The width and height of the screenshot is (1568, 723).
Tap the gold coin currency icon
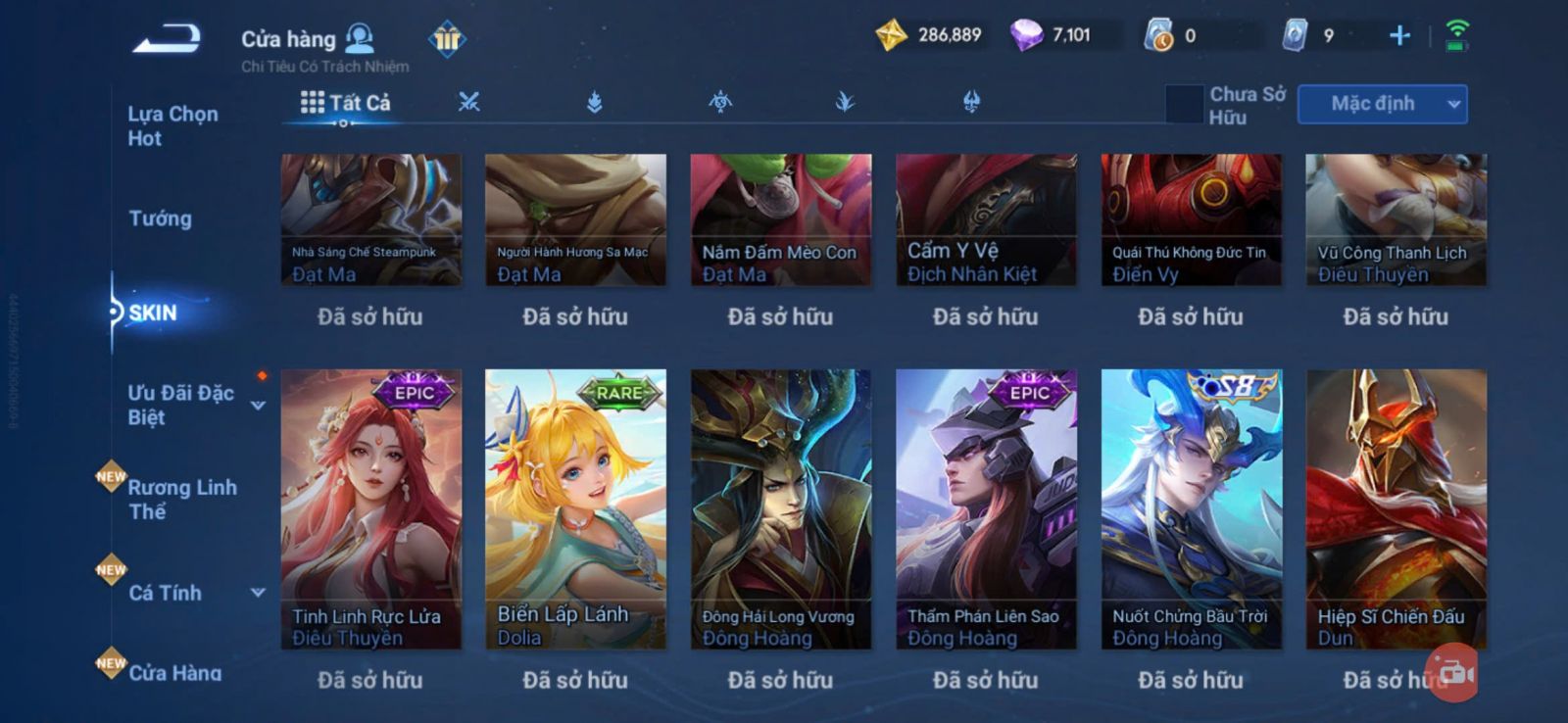[891, 35]
